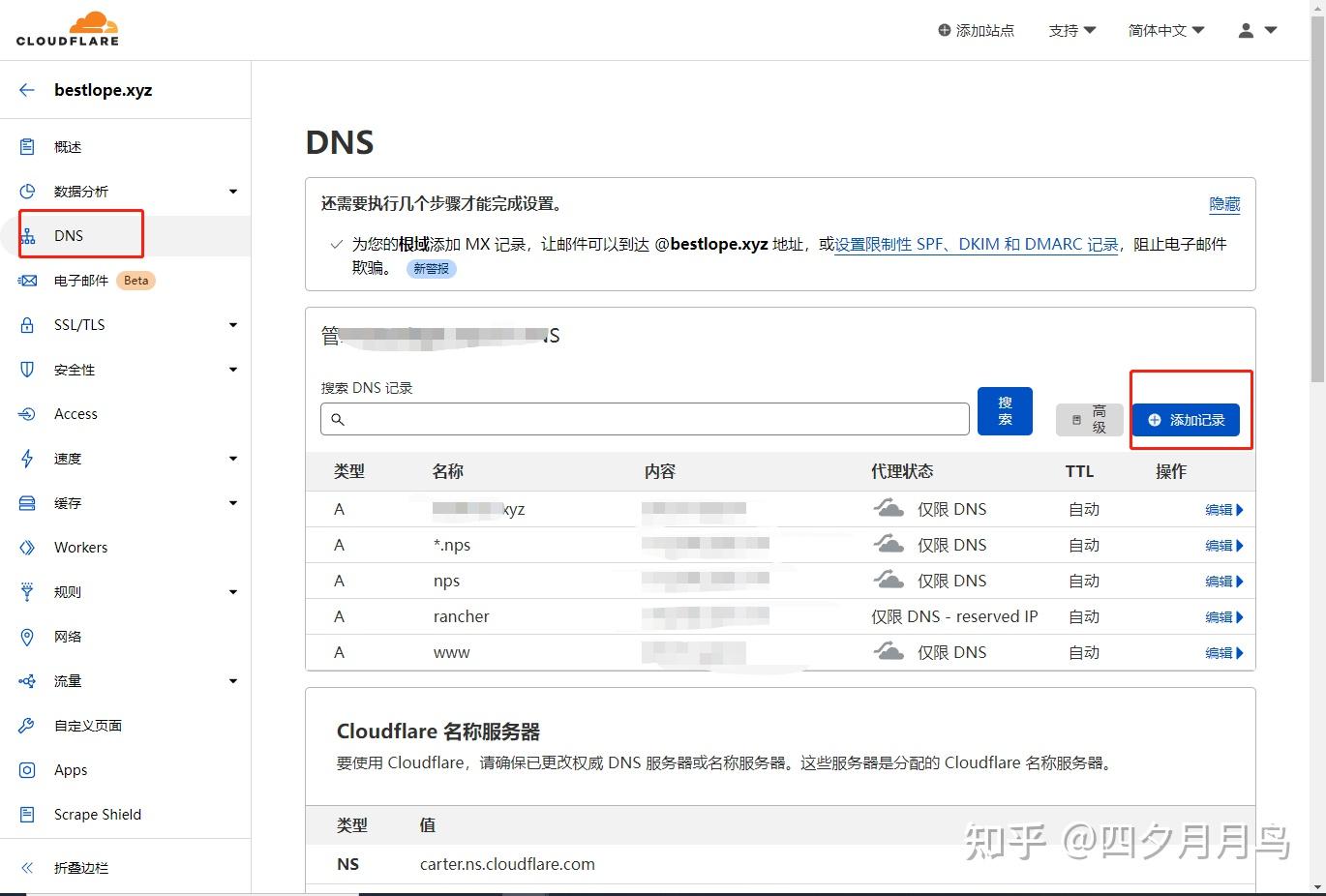Click the Caching (缓存) drive icon
Screen dimensions: 1326x896
pyautogui.click(x=27, y=503)
